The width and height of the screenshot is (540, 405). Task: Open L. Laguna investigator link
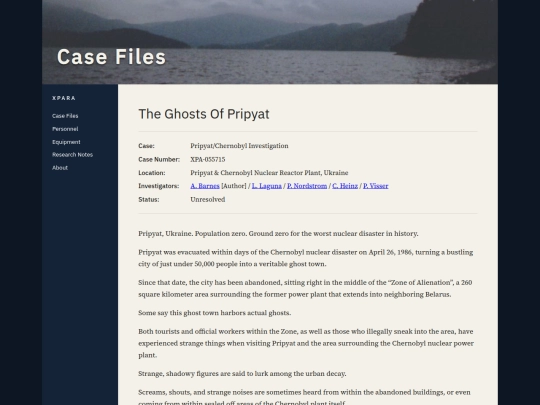(x=267, y=186)
